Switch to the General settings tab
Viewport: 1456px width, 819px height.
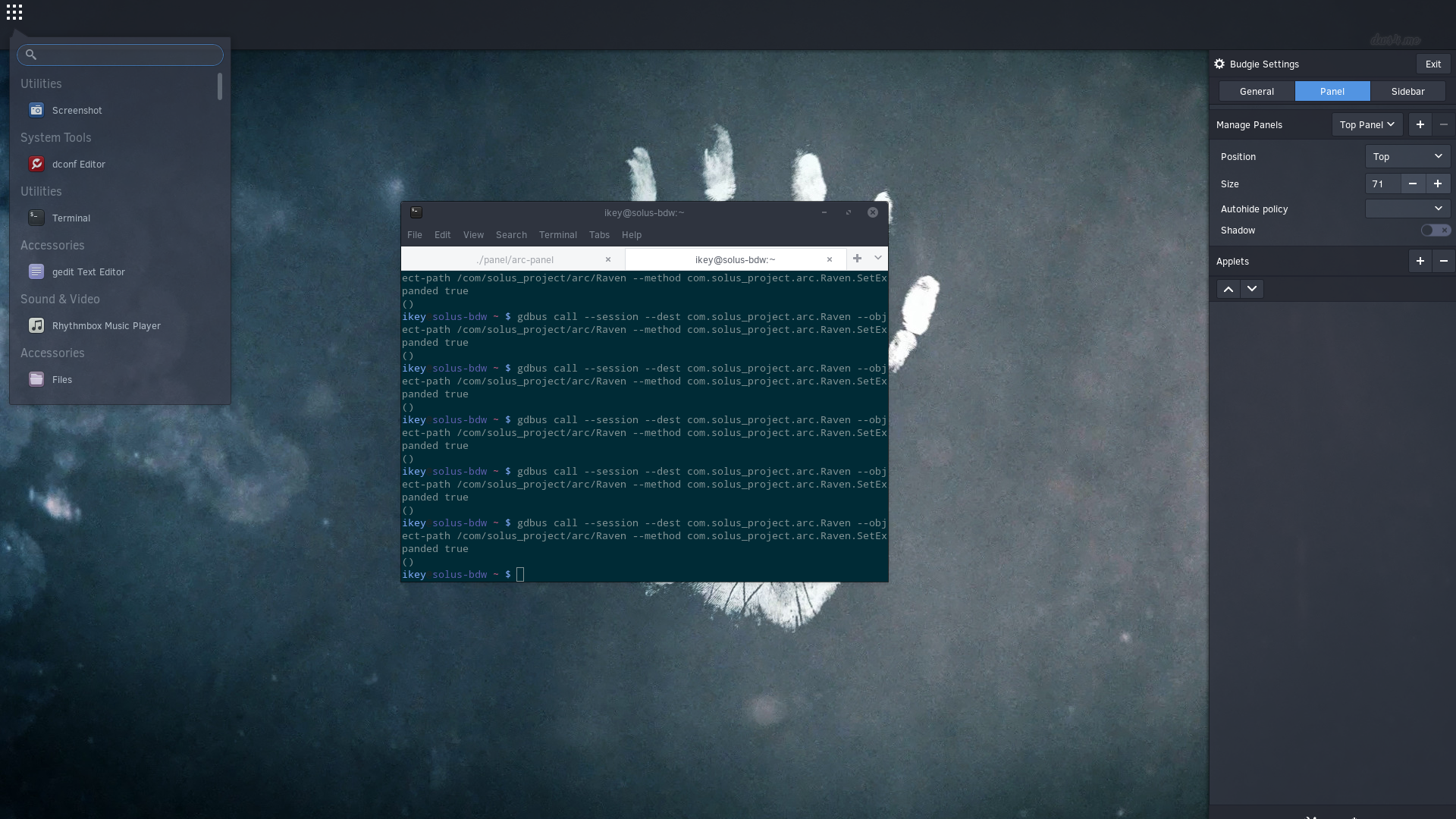pos(1257,92)
